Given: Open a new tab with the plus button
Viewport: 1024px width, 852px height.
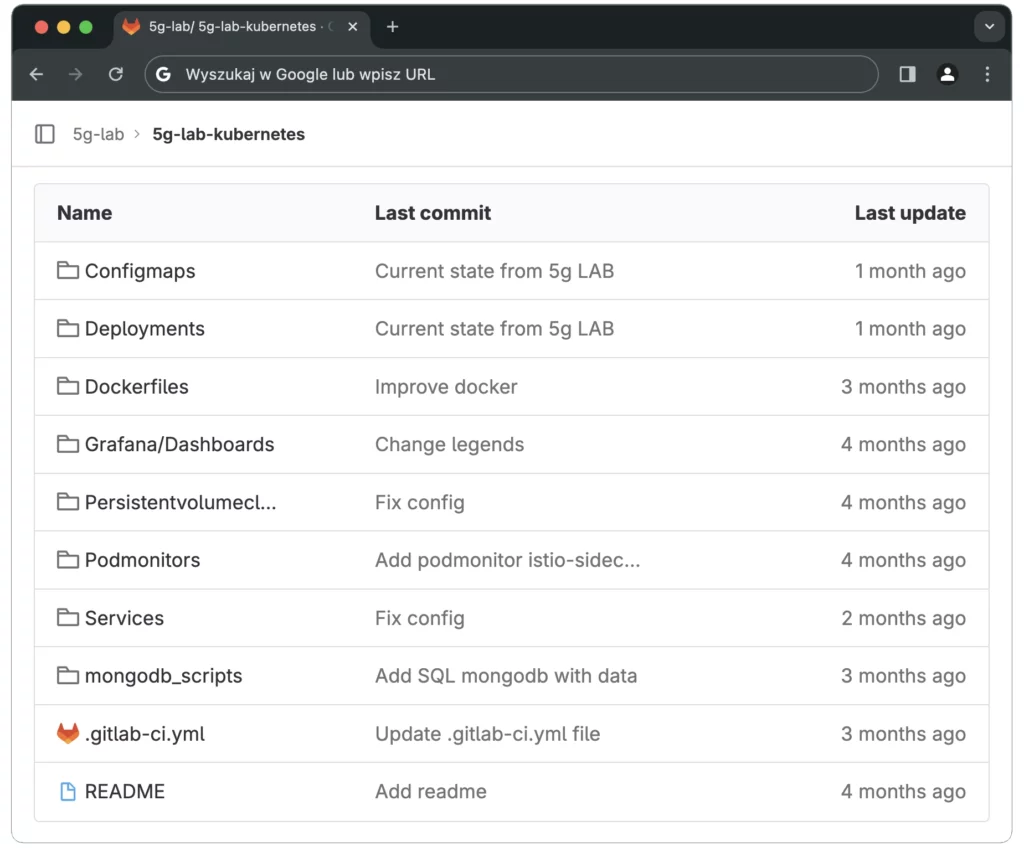Looking at the screenshot, I should coord(392,27).
